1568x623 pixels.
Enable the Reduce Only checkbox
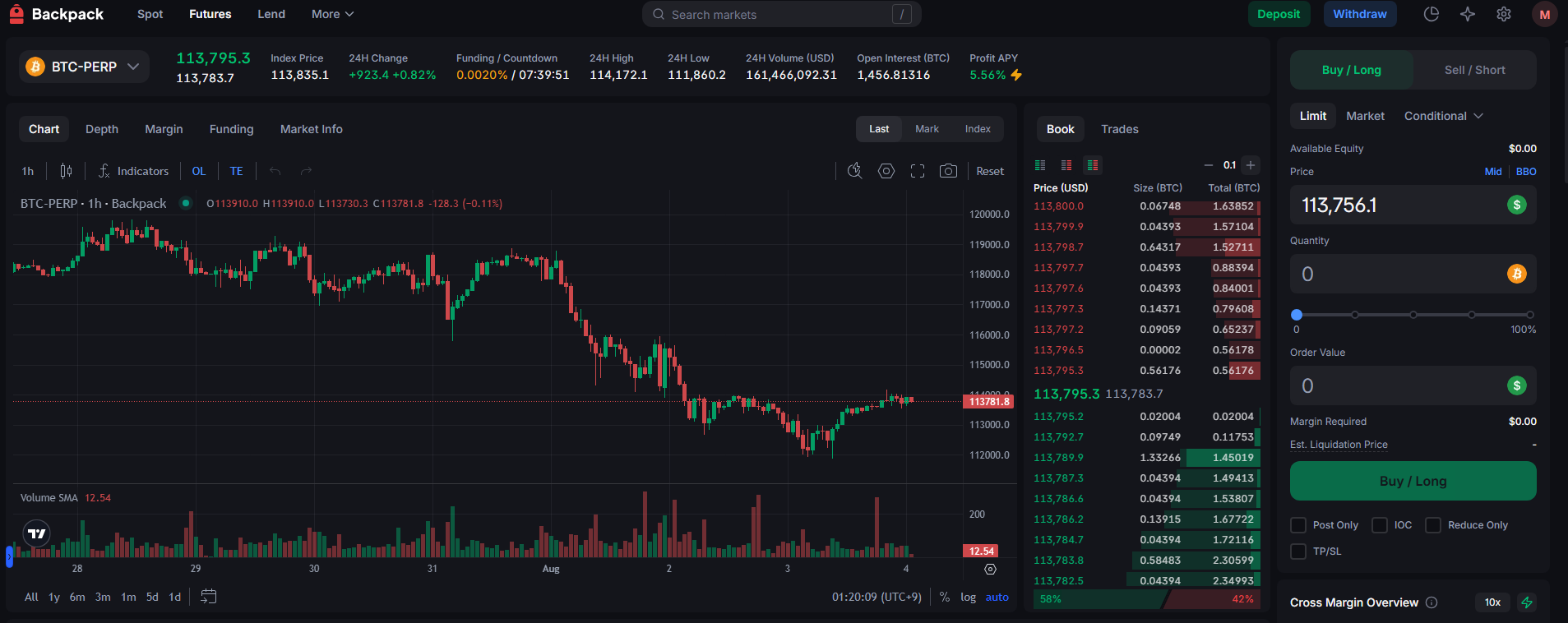(x=1433, y=525)
